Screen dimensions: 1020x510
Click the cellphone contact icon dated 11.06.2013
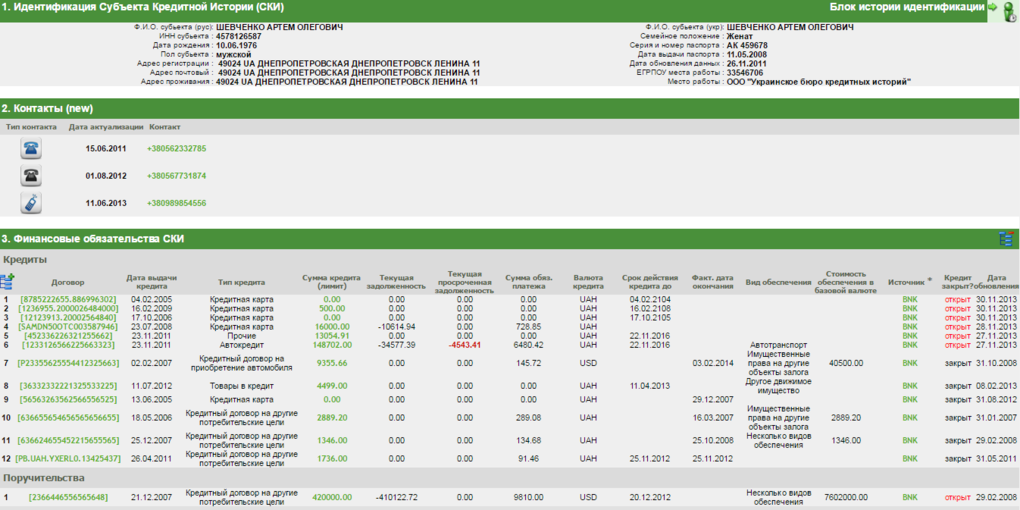[x=32, y=203]
